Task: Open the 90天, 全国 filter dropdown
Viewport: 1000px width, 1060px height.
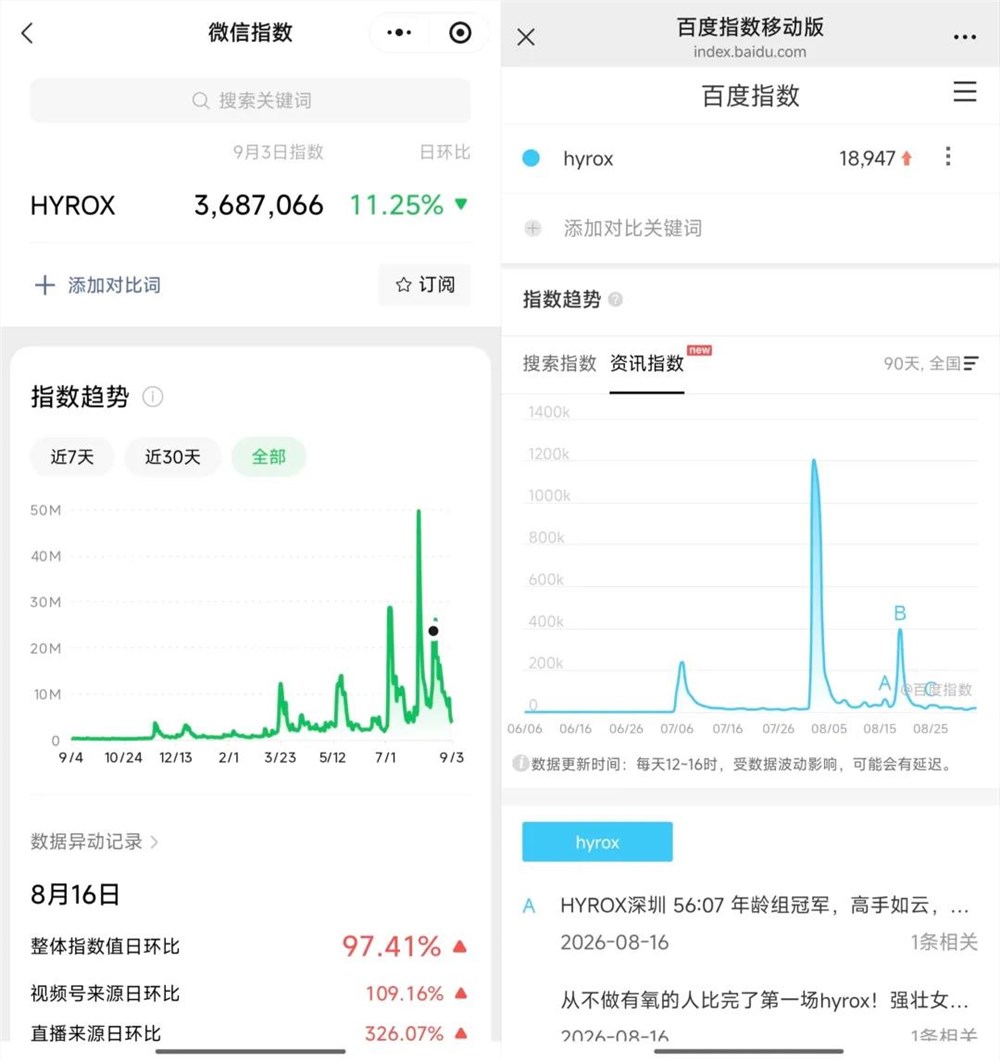Action: pos(930,364)
